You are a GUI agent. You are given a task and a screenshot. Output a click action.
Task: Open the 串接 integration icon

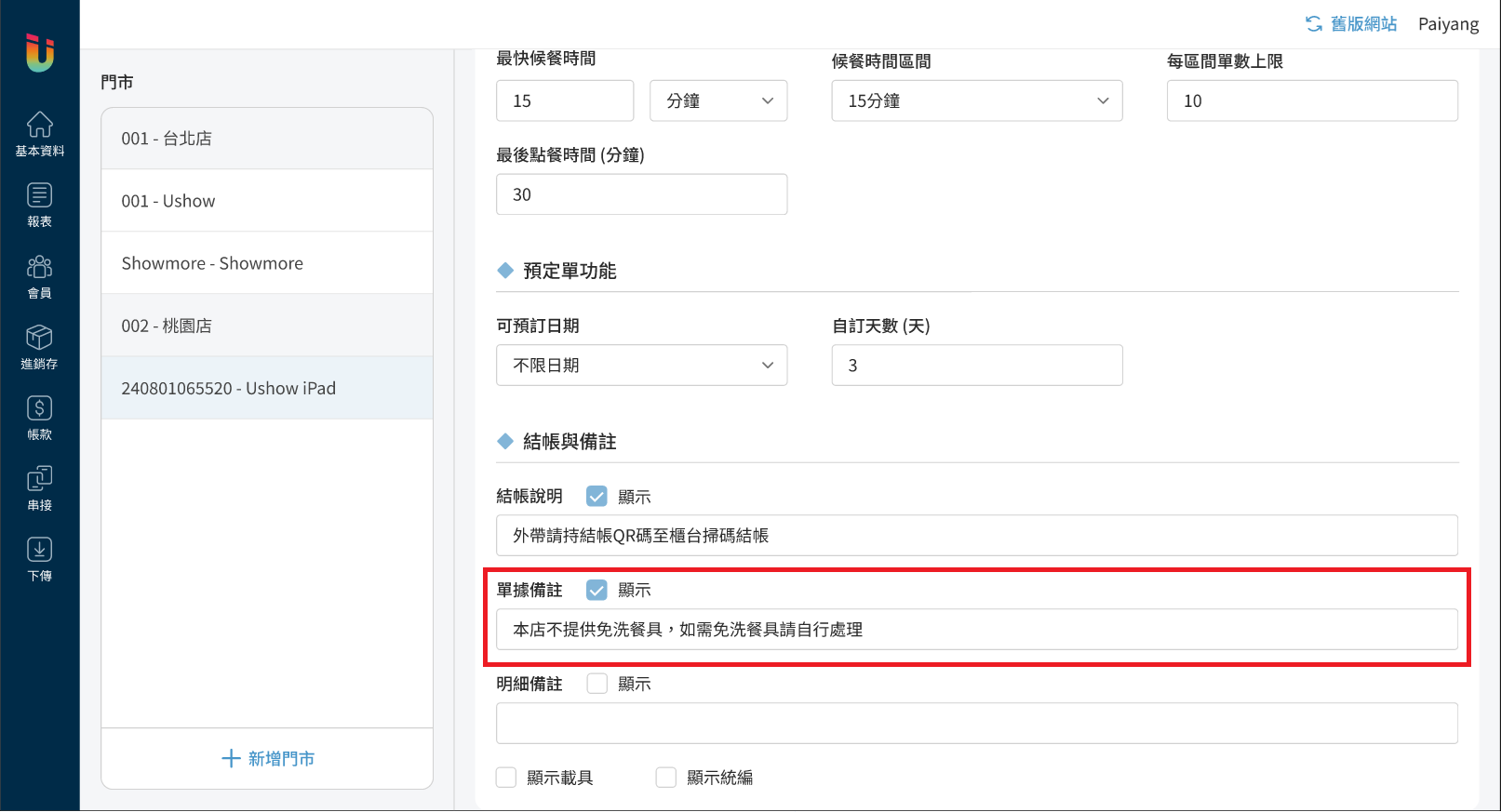pos(39,479)
